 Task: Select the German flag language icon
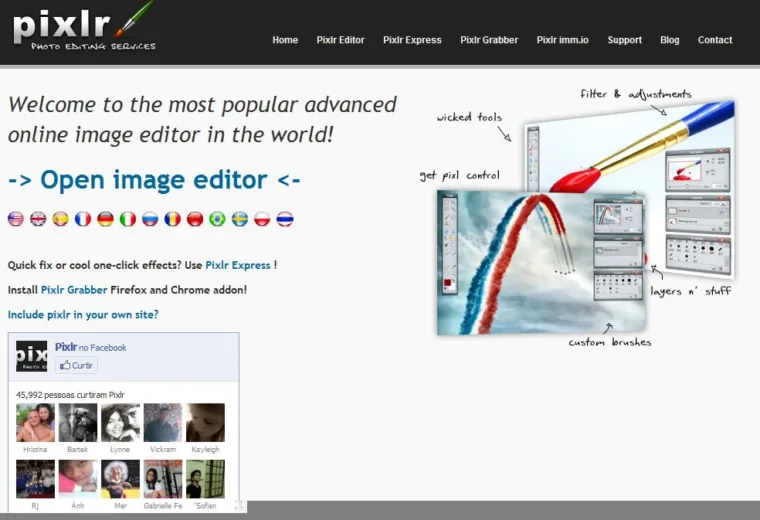click(x=105, y=219)
